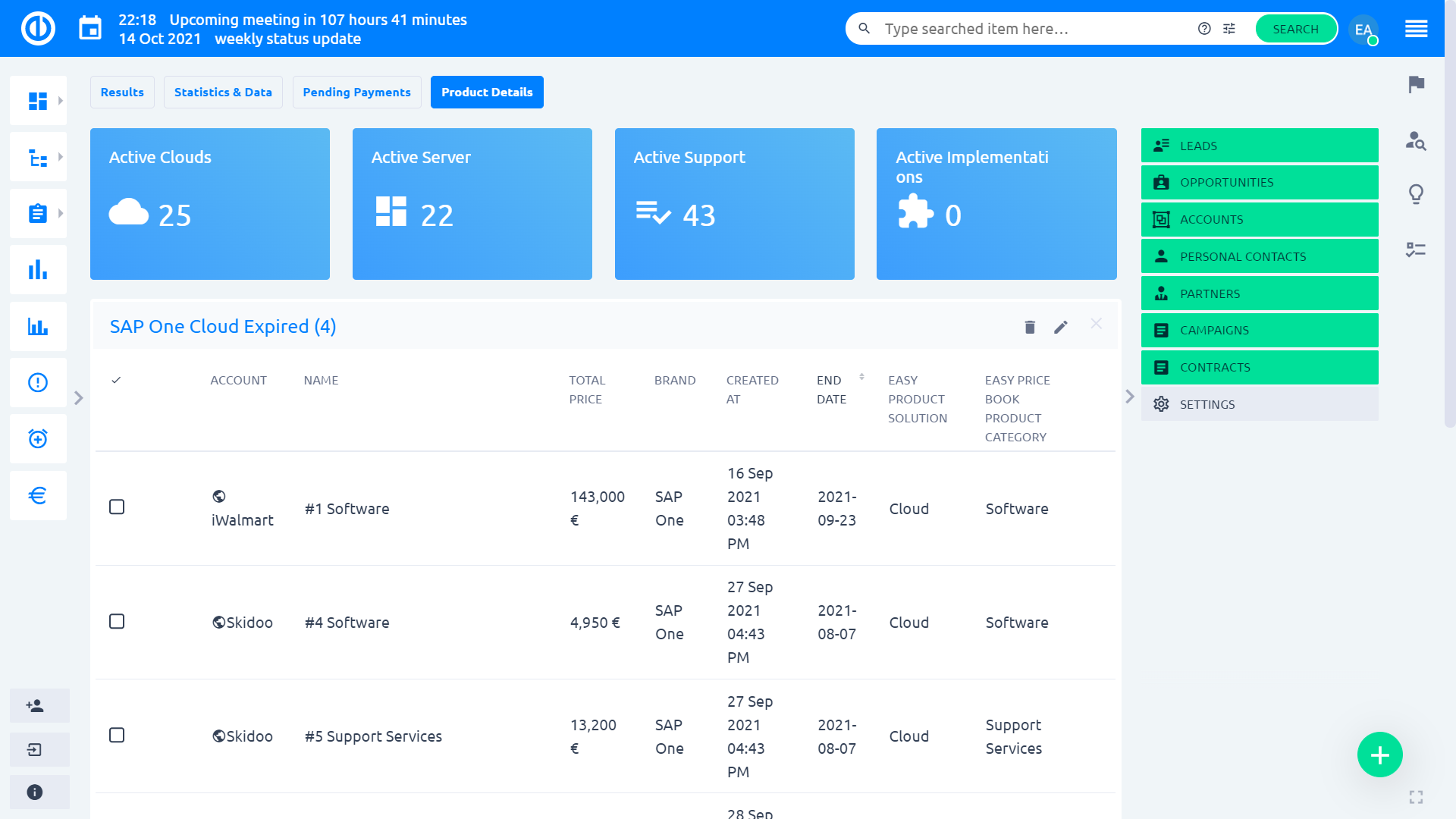This screenshot has width=1456, height=819.
Task: Switch to the Results tab
Action: (122, 92)
